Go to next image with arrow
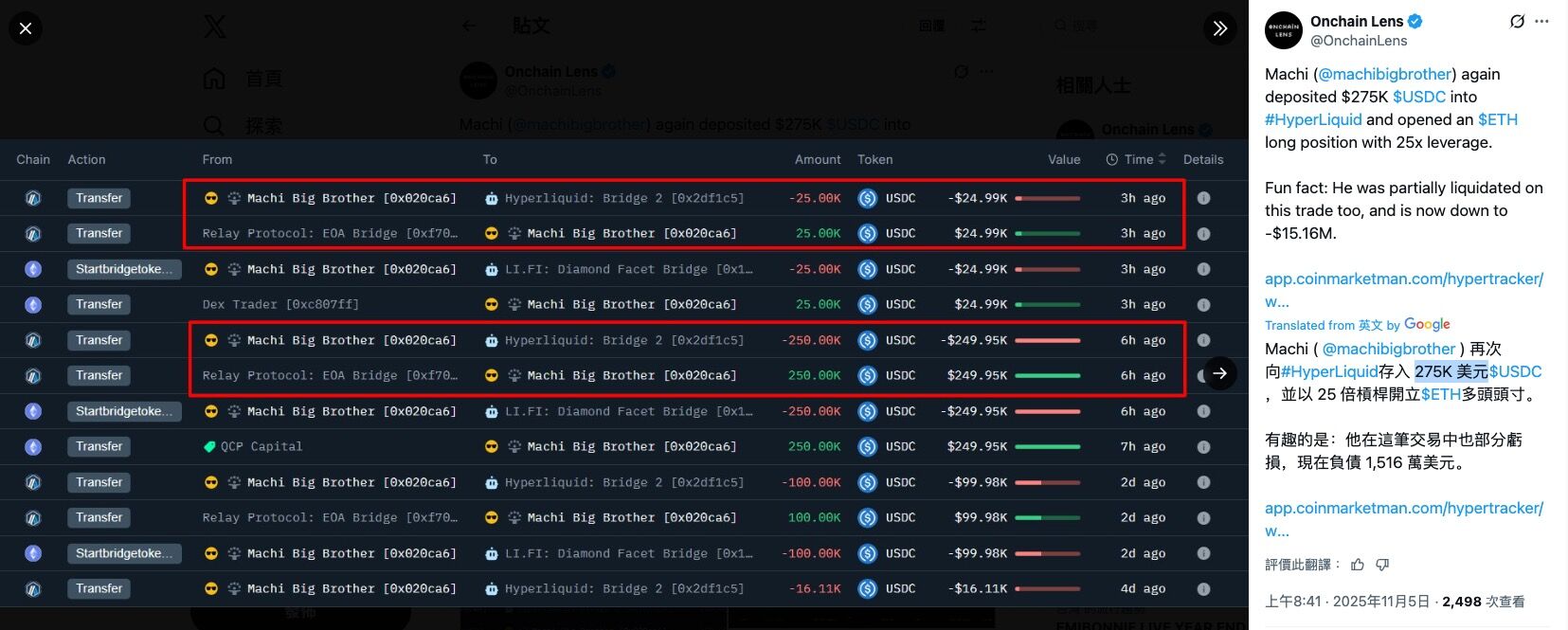The height and width of the screenshot is (630, 1568). [x=1220, y=373]
